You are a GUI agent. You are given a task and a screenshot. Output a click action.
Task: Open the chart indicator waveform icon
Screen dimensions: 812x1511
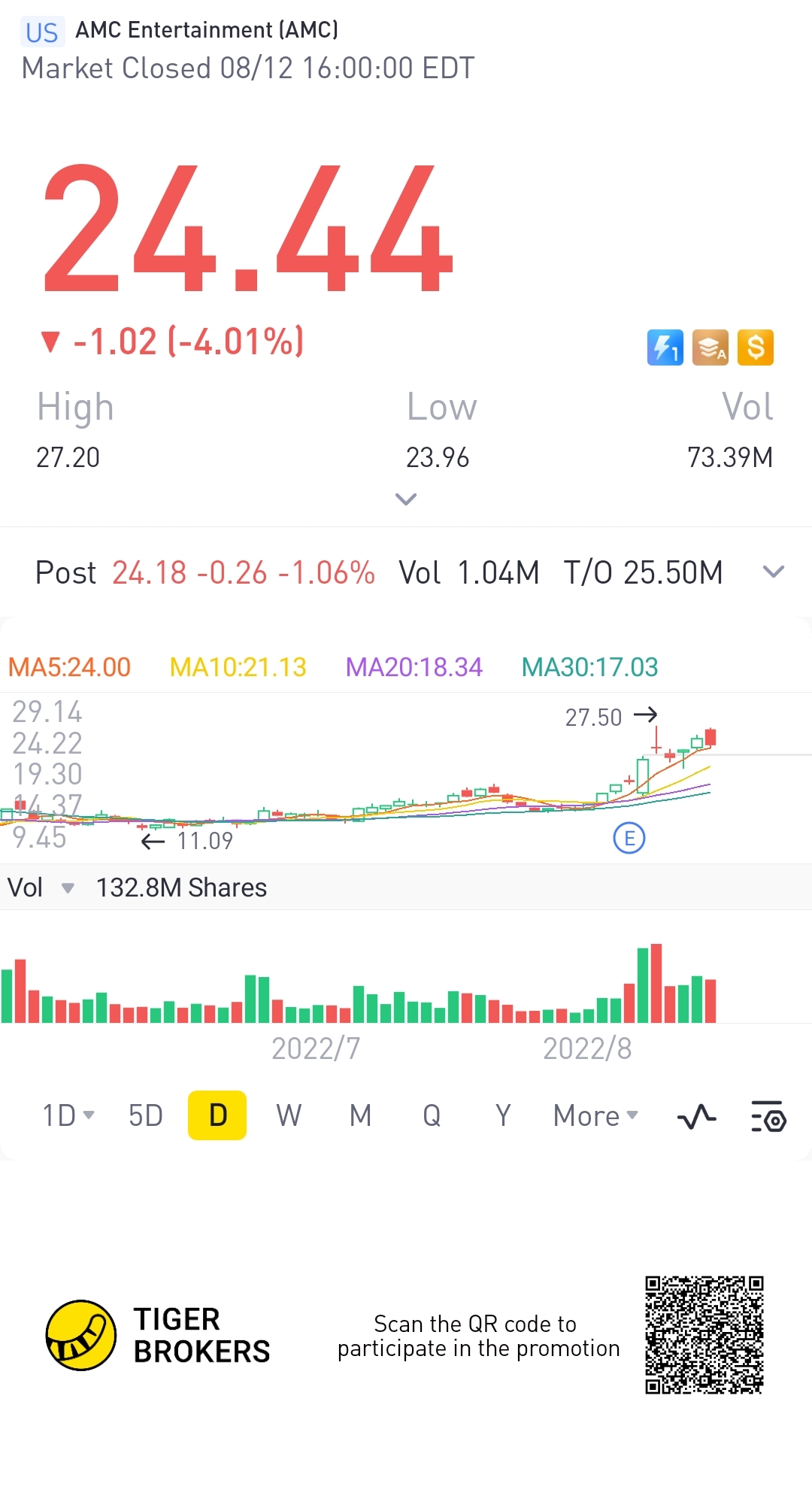click(x=697, y=1117)
